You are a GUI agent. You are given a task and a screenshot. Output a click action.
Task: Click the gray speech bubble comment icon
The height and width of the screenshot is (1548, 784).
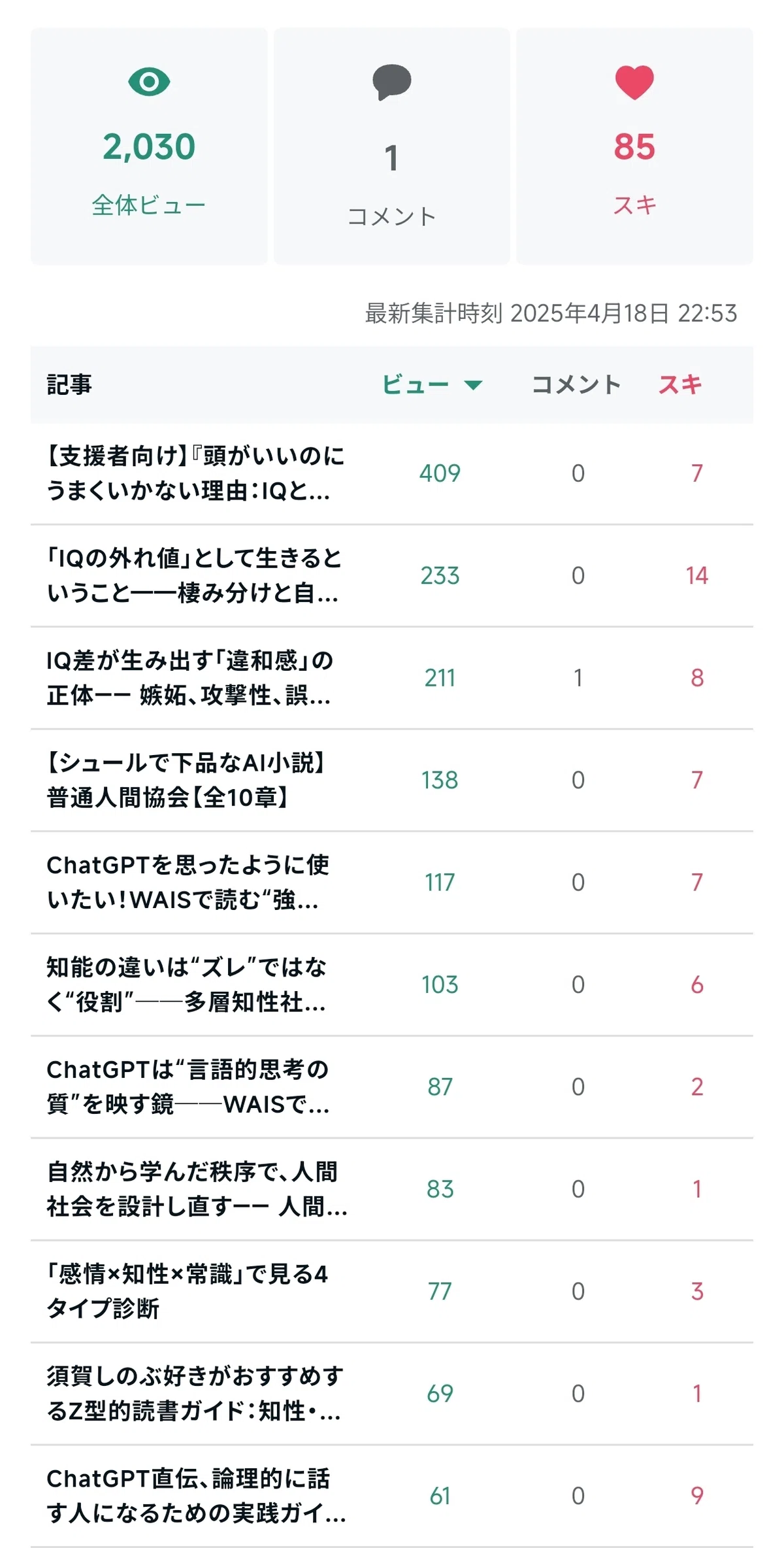coord(391,82)
